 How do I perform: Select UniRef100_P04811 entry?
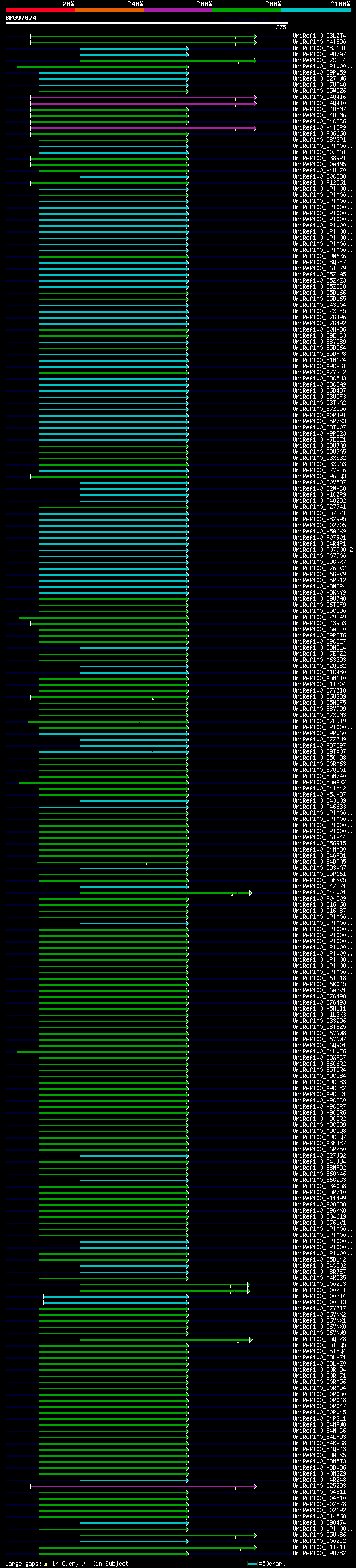point(319,1492)
